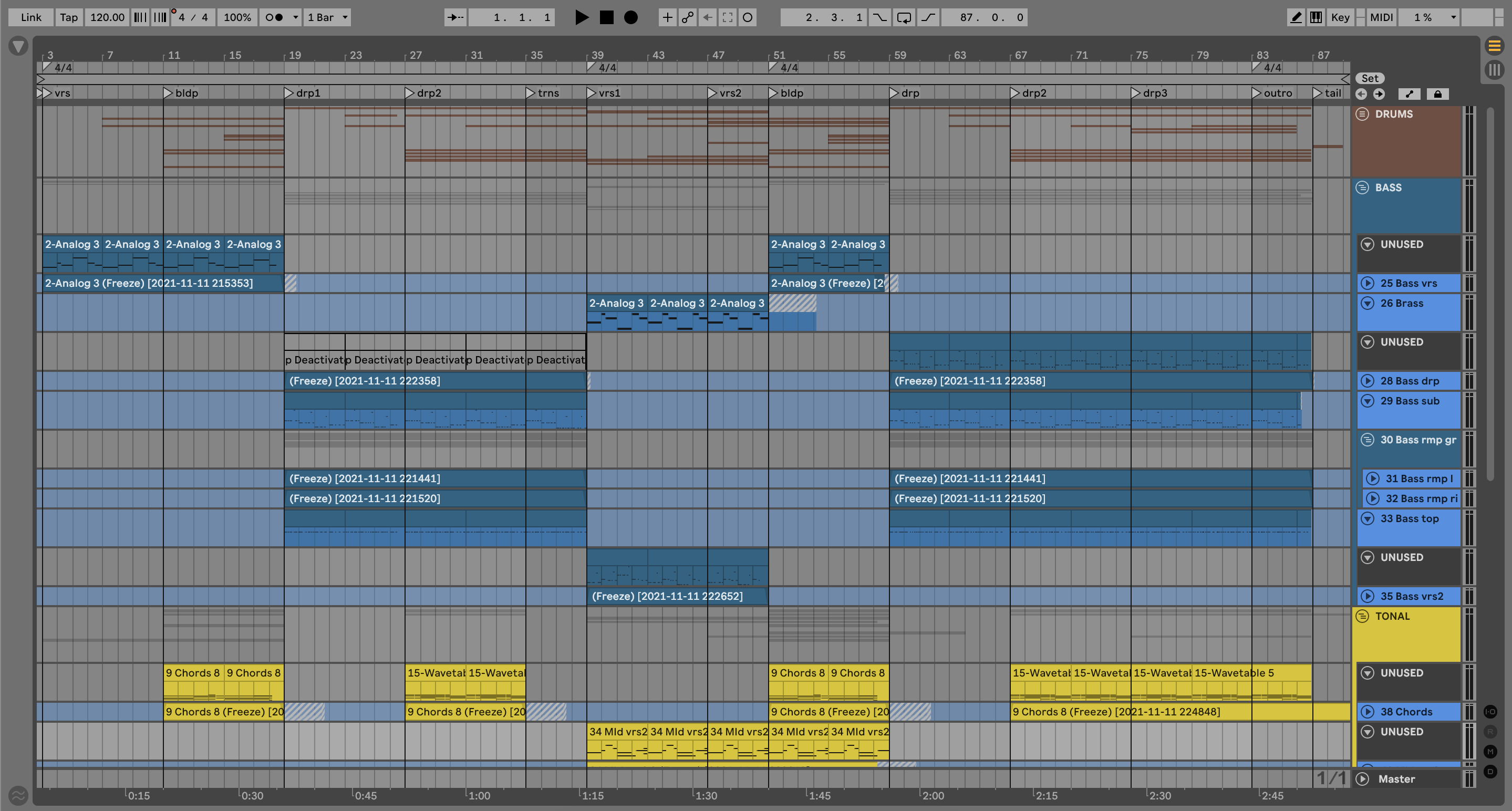1512x811 pixels.
Task: Enable MIDI Map Mode
Action: [1381, 18]
